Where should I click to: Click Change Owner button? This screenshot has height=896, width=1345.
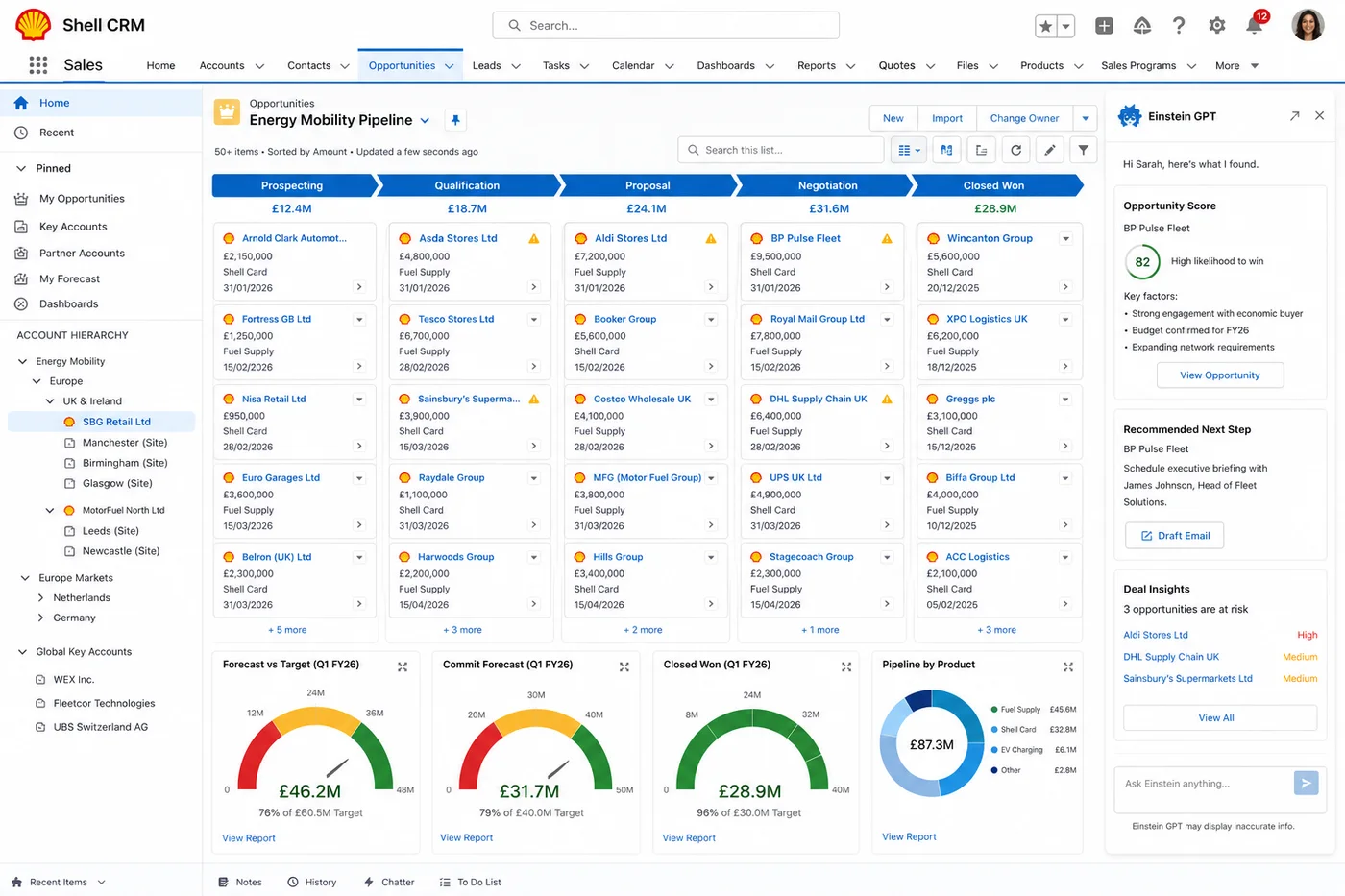click(x=1024, y=118)
